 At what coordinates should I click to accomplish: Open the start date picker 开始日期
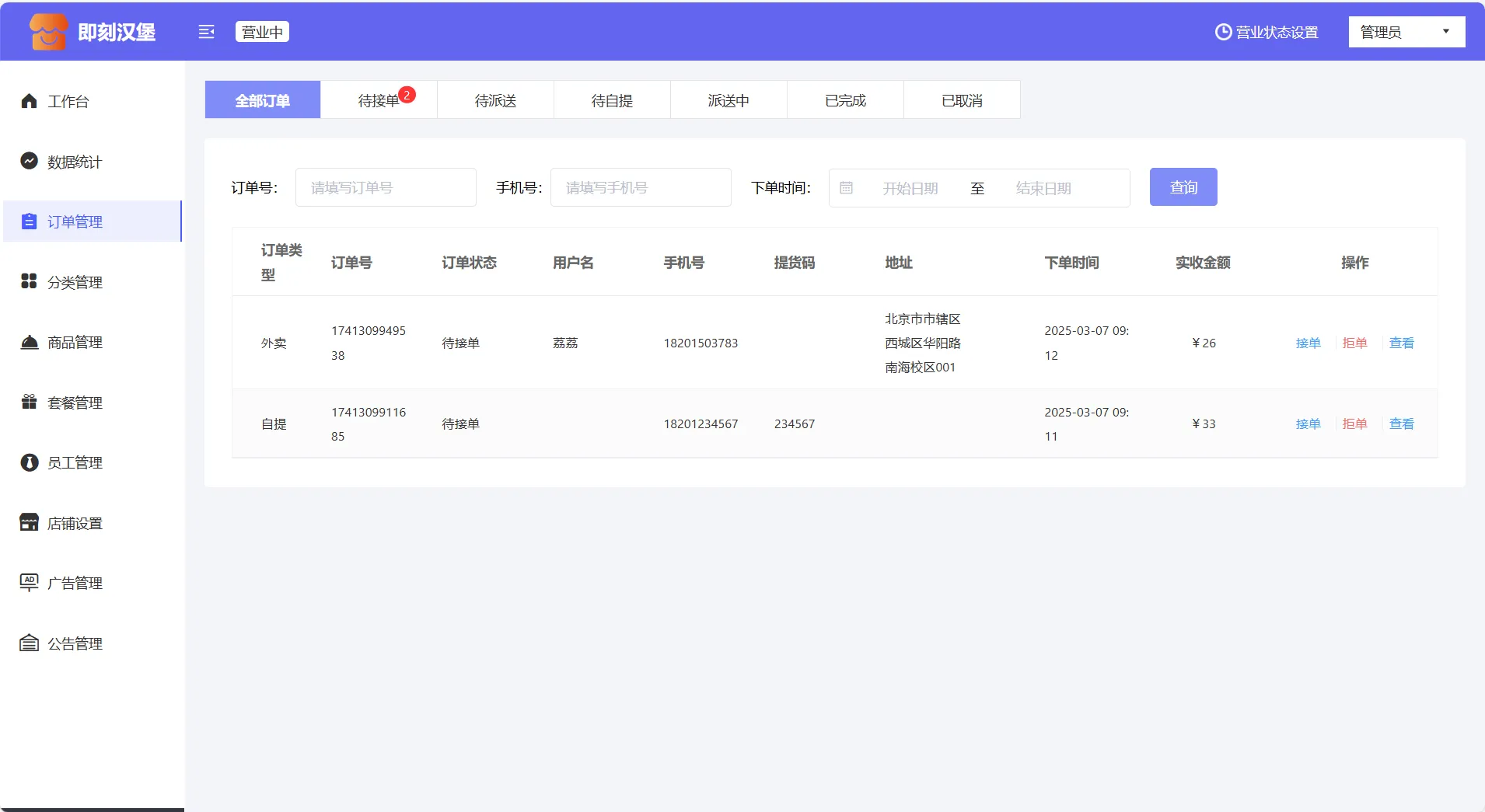click(x=910, y=188)
